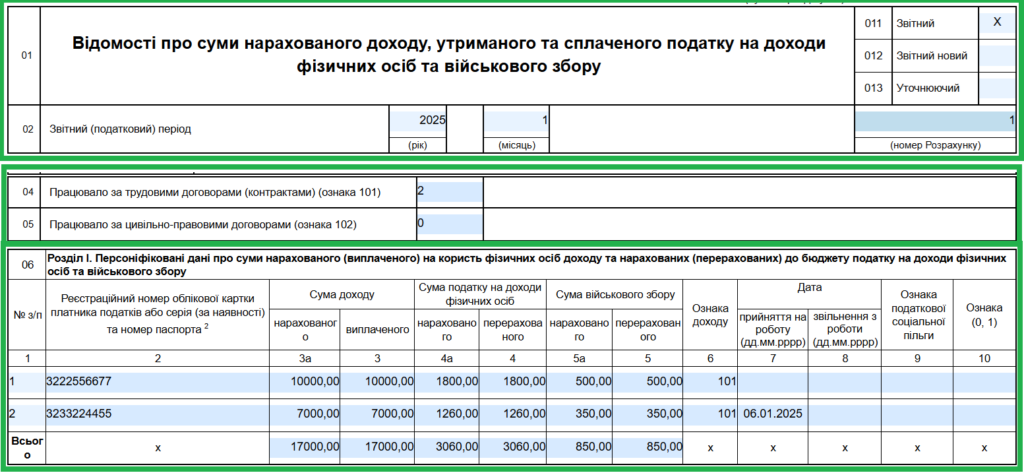Tick the Звітний новий checkbox

[x=996, y=56]
